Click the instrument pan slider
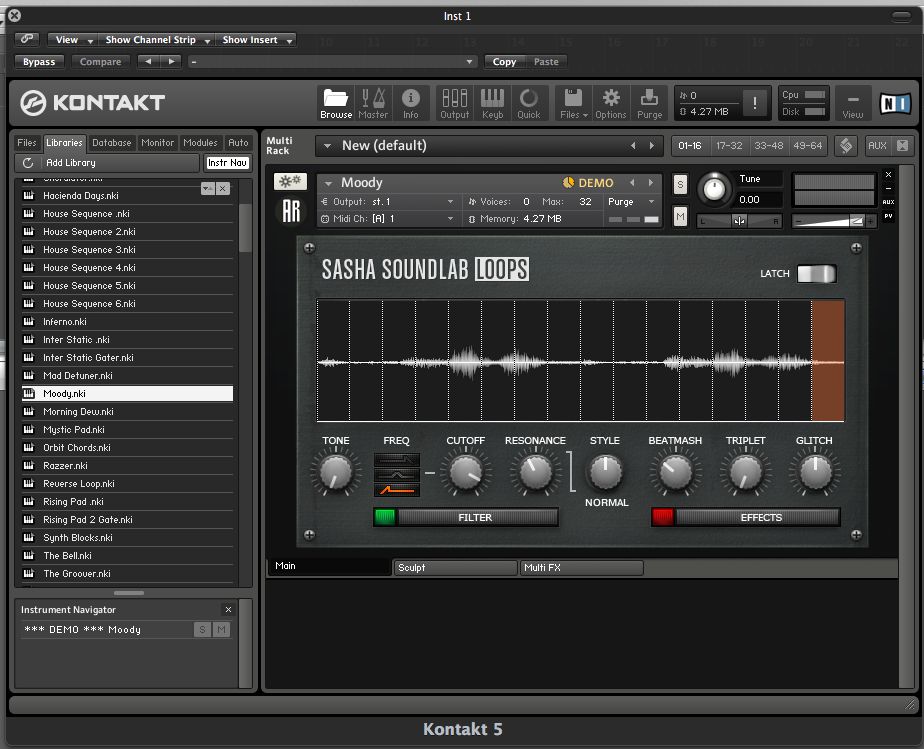This screenshot has width=924, height=749. pos(739,221)
